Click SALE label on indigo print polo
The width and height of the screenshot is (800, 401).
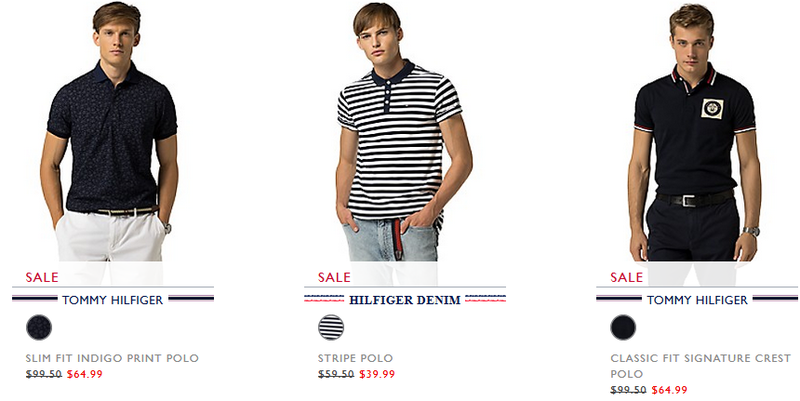[x=42, y=278]
